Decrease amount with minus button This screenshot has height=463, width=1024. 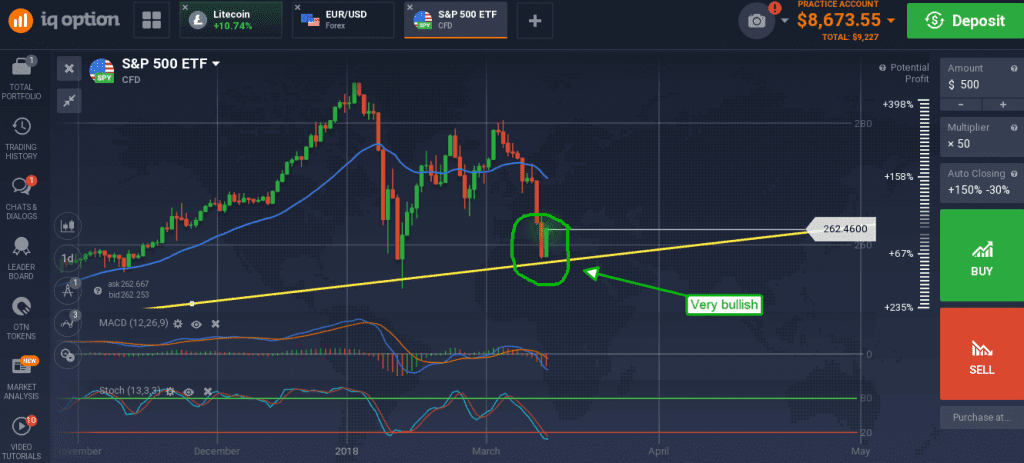tap(960, 105)
